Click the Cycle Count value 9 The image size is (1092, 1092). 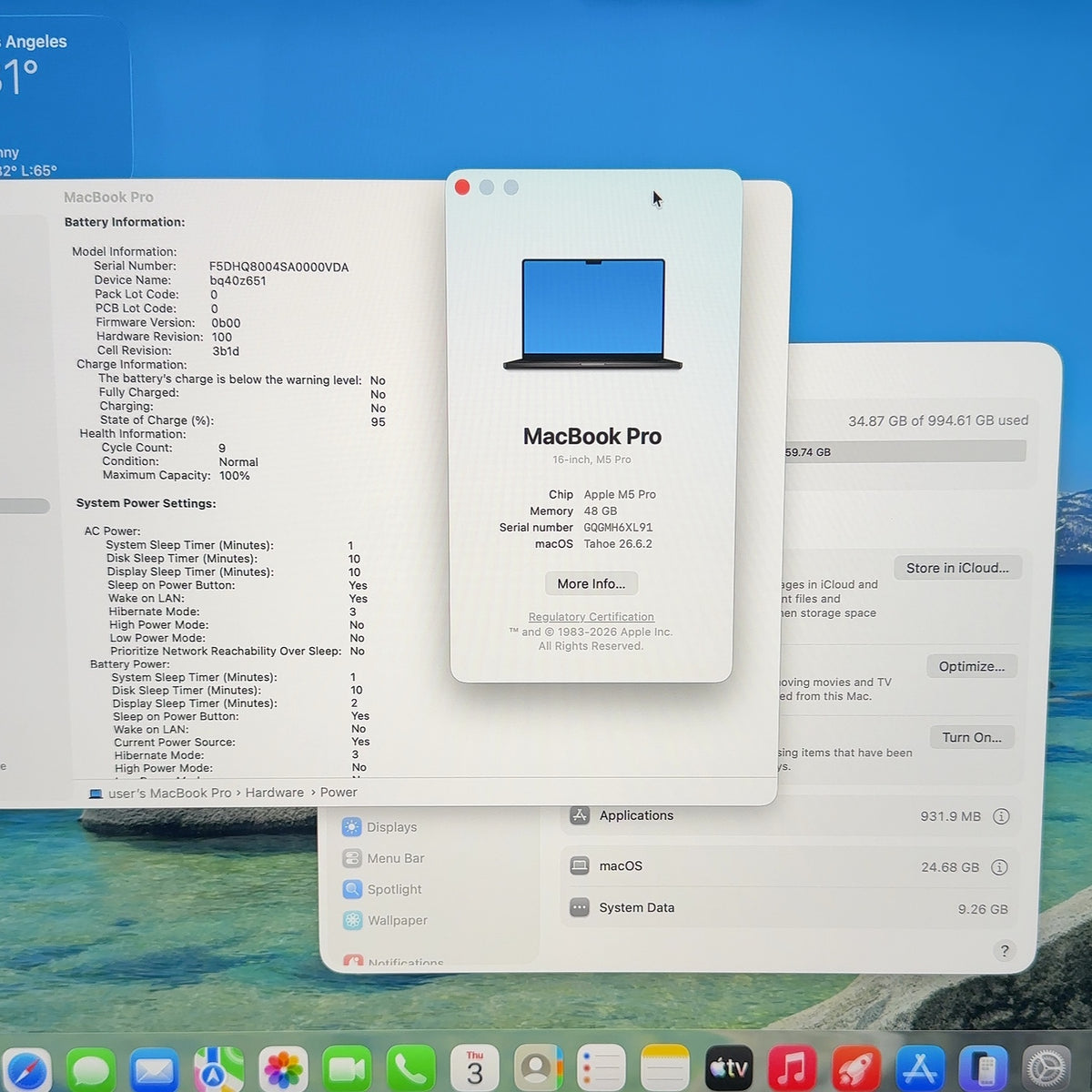coord(222,449)
